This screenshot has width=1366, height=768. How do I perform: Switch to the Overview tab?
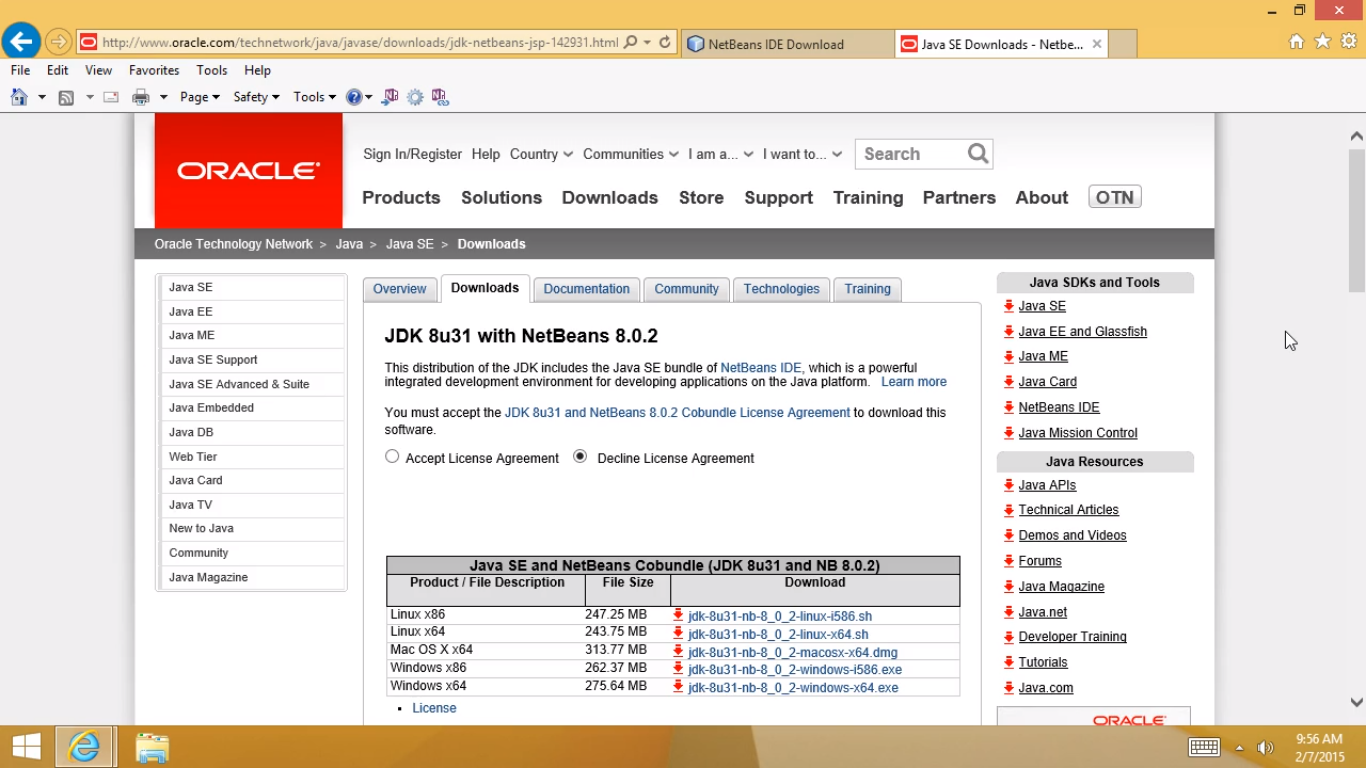(x=400, y=289)
